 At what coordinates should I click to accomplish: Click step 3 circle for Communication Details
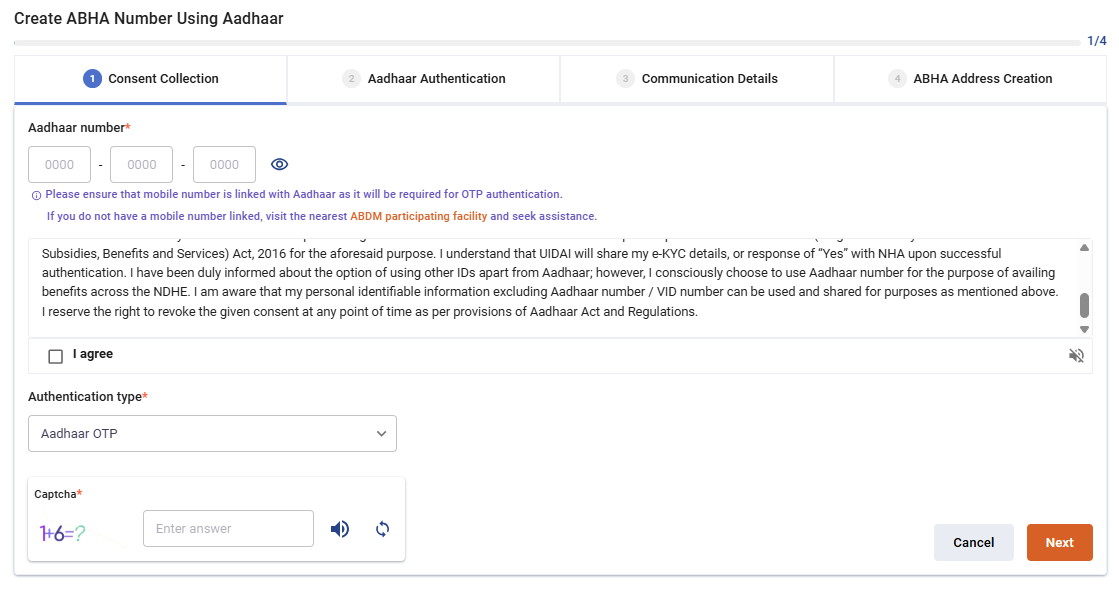[x=626, y=78]
